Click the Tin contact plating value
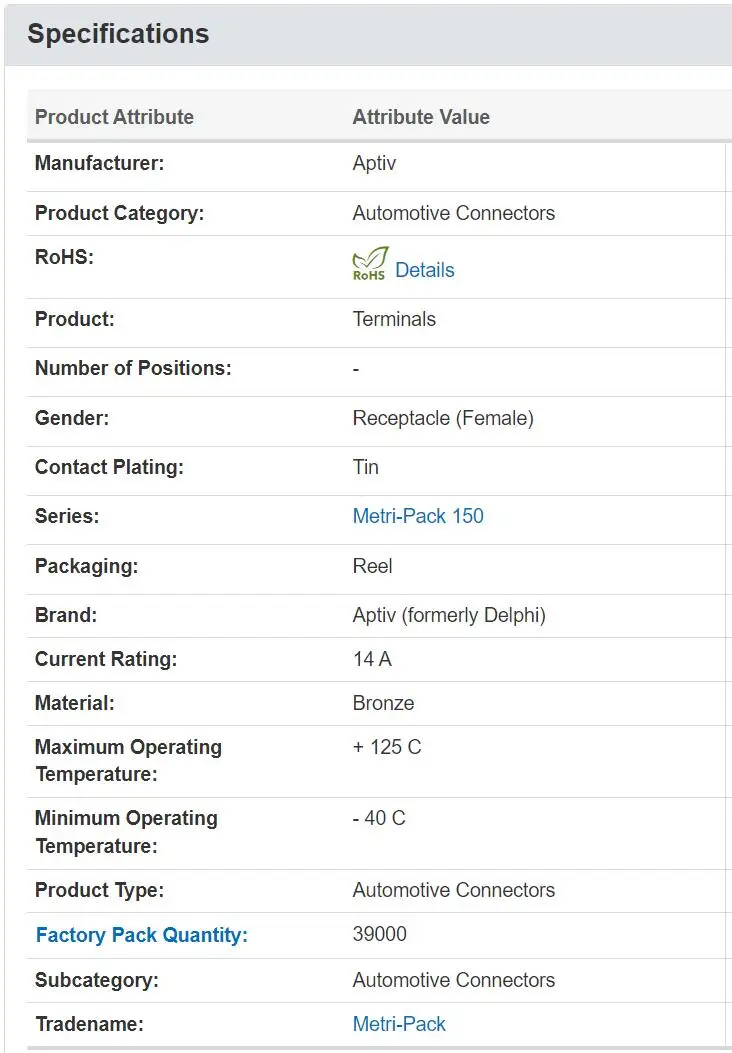Image resolution: width=732 pixels, height=1053 pixels. point(365,467)
